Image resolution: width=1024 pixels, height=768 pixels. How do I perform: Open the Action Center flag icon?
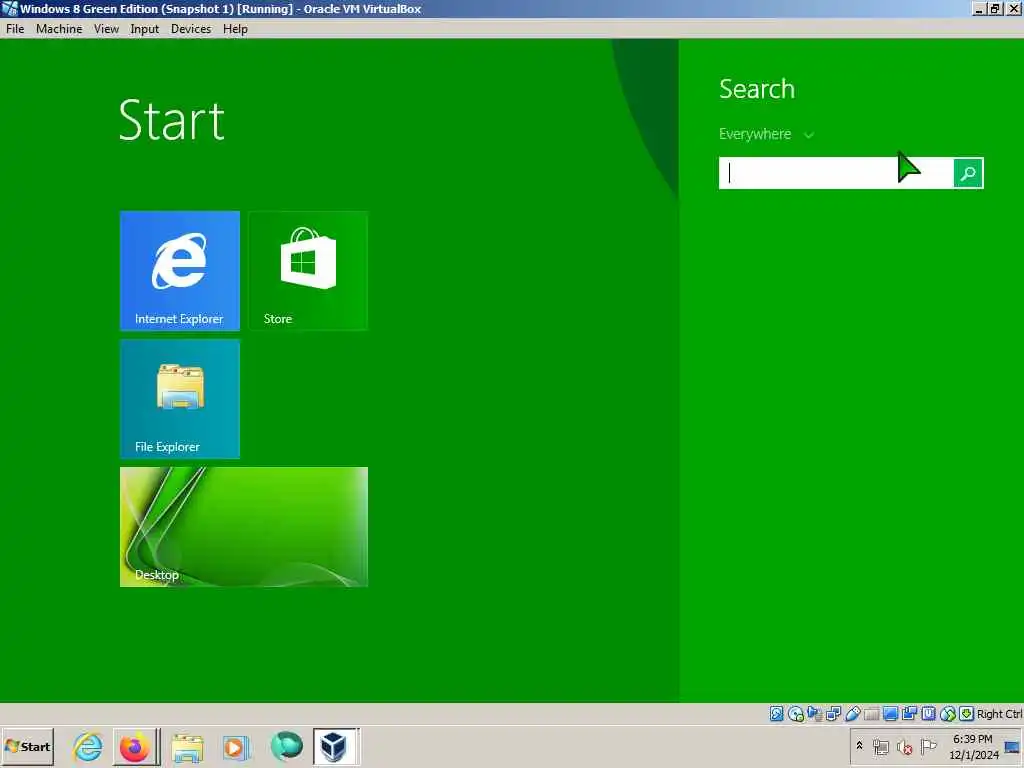(x=928, y=746)
